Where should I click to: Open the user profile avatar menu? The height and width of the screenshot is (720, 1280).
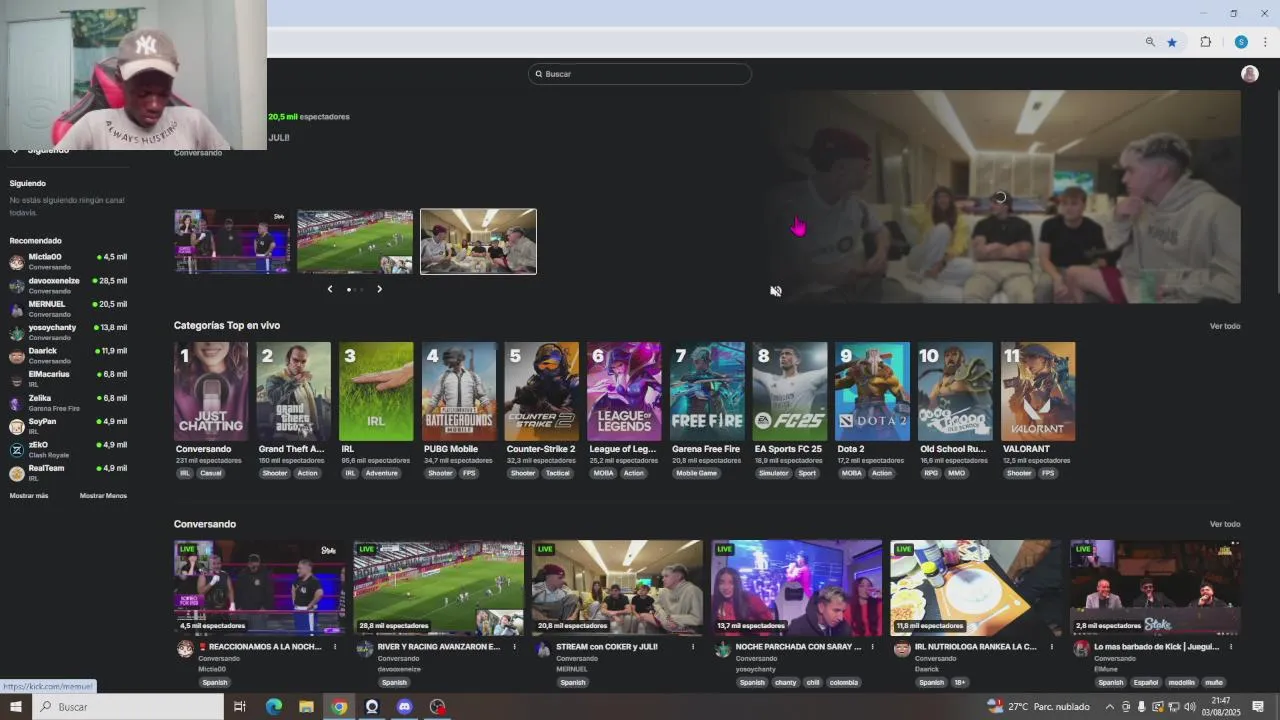pos(1249,74)
